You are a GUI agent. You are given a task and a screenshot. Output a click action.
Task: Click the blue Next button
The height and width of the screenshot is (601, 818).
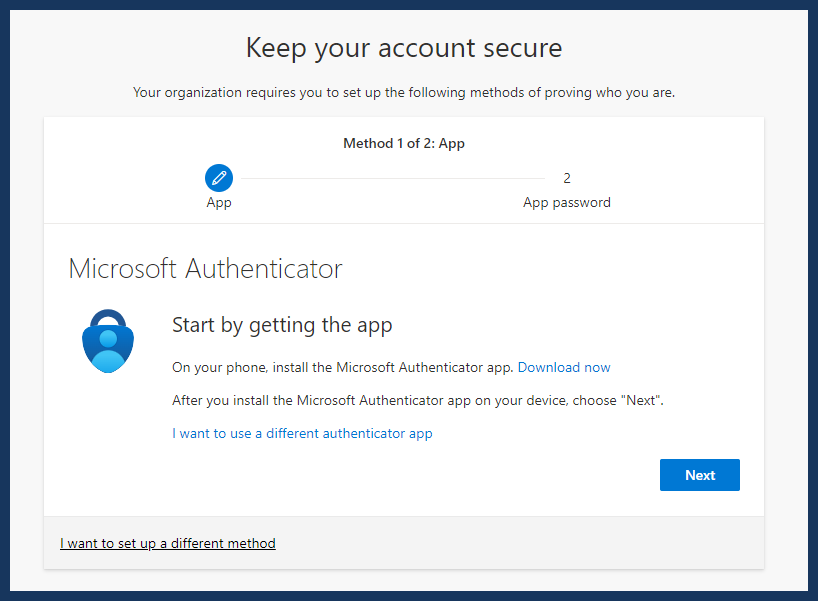coord(700,475)
